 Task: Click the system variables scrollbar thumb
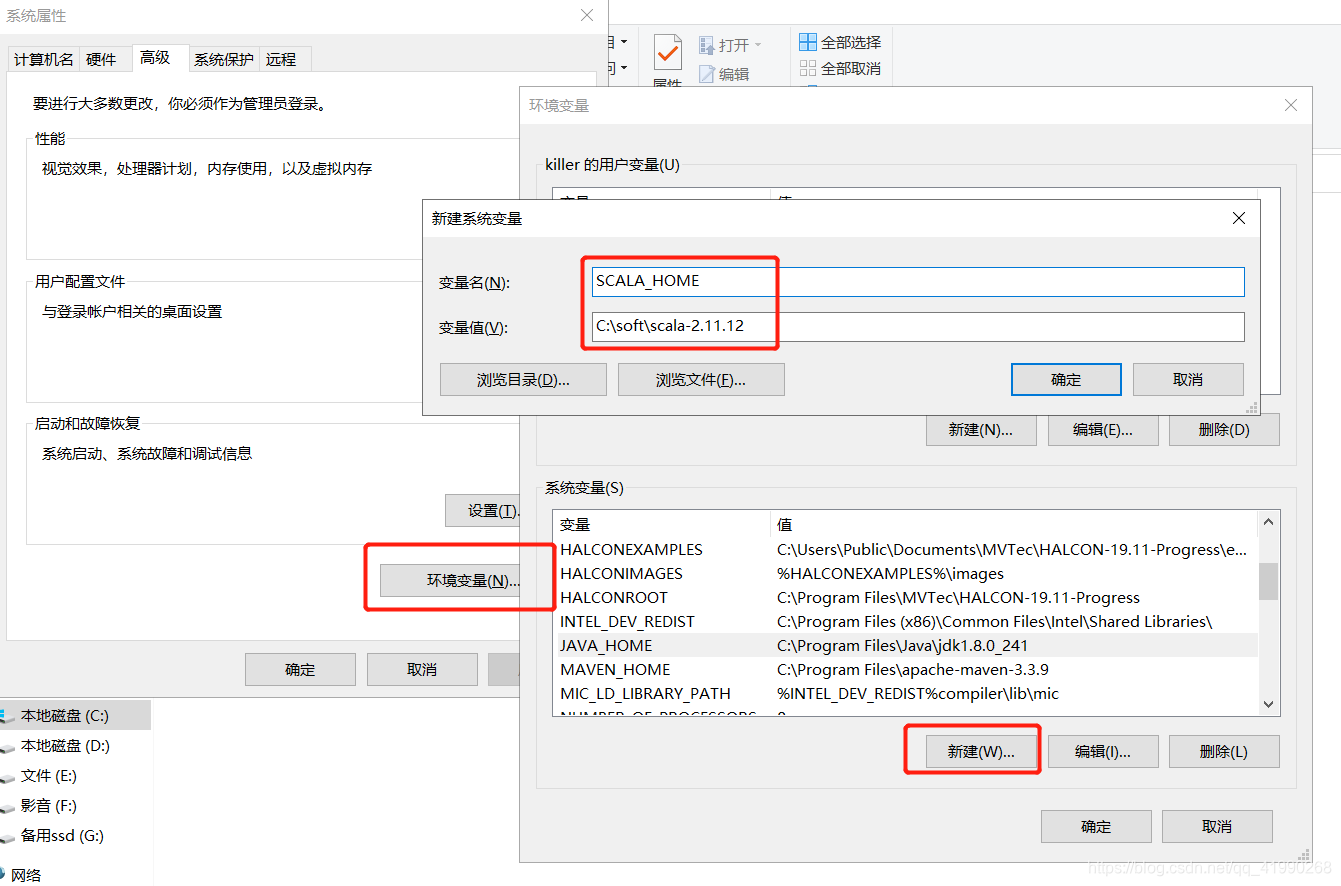[1269, 581]
